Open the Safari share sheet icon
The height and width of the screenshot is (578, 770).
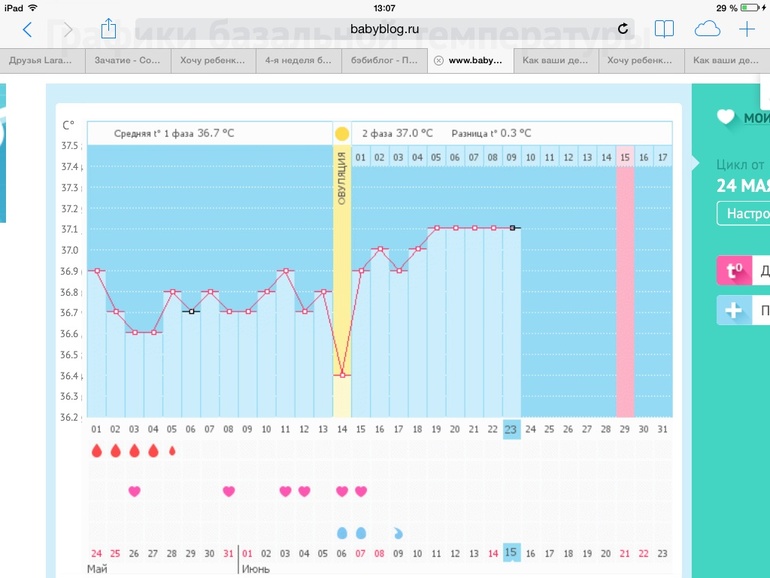pos(109,29)
